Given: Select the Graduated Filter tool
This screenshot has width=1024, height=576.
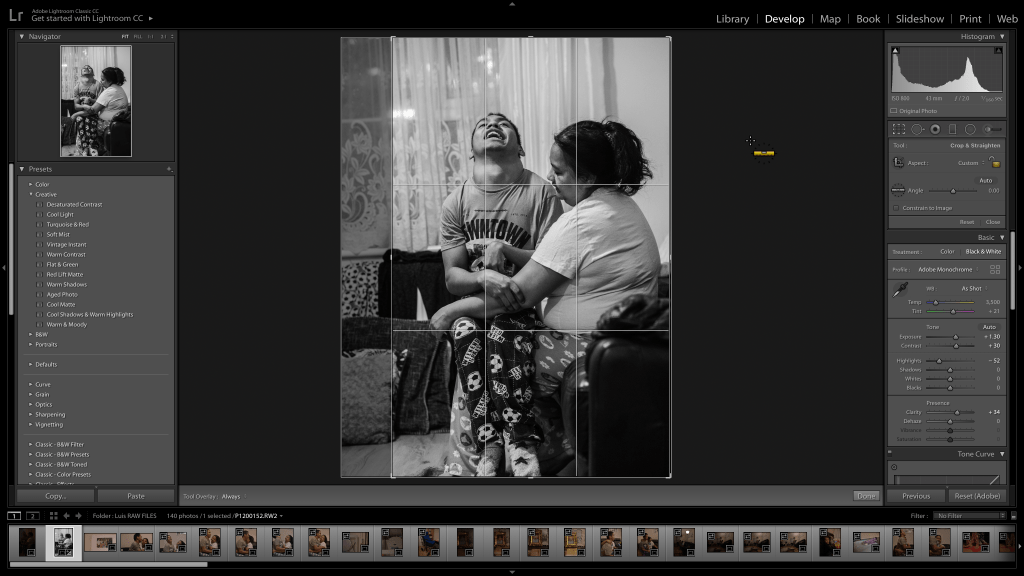Looking at the screenshot, I should coord(952,129).
